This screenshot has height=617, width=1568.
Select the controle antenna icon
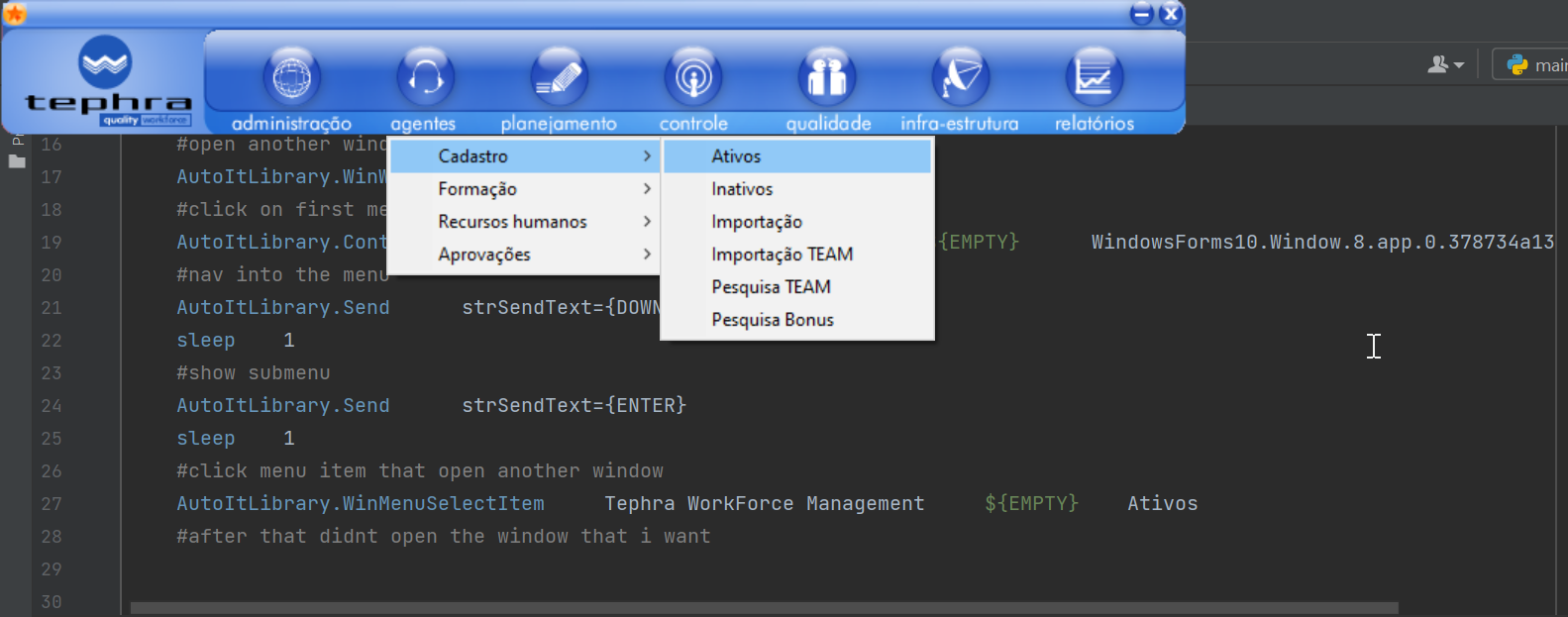click(x=693, y=77)
